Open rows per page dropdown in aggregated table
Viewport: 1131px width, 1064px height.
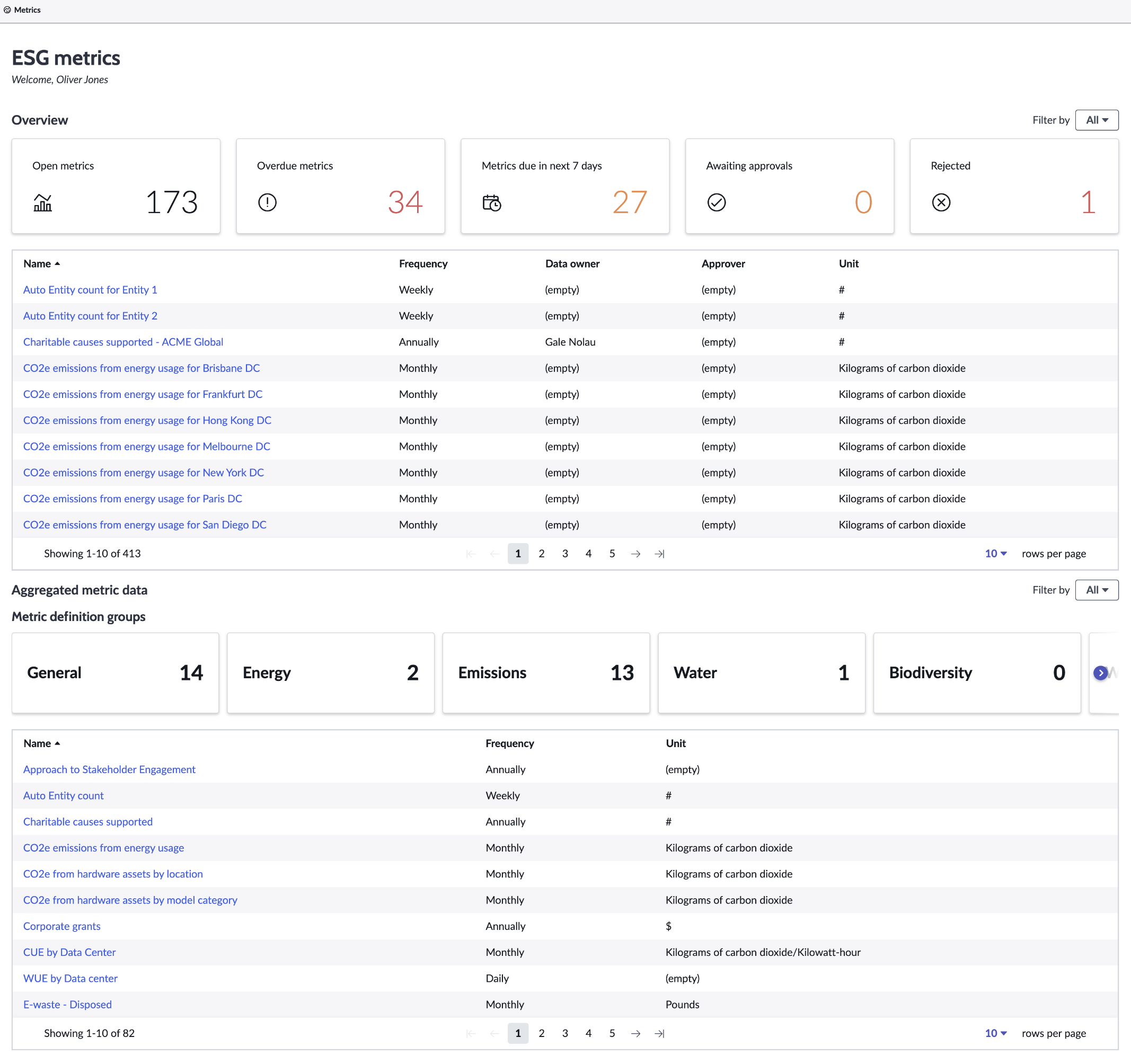click(x=996, y=1033)
